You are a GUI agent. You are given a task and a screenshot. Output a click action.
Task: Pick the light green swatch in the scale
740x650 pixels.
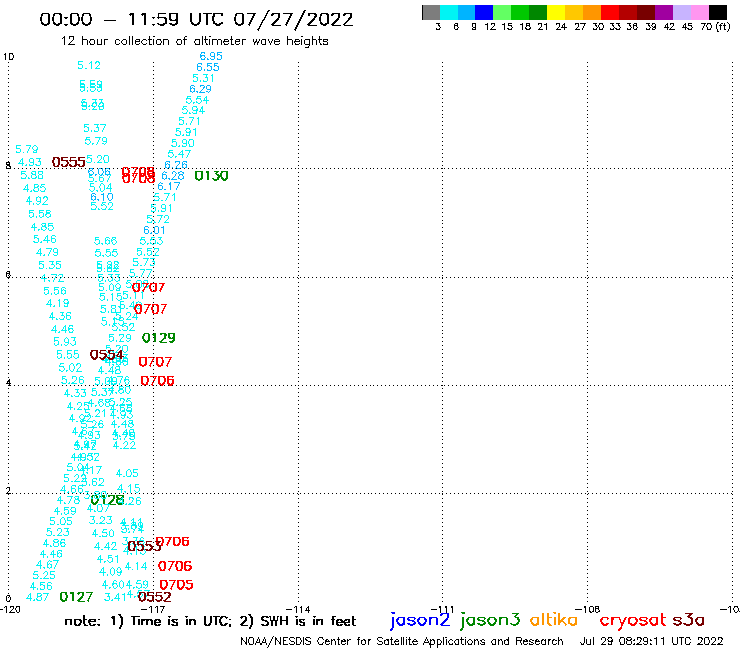(502, 12)
